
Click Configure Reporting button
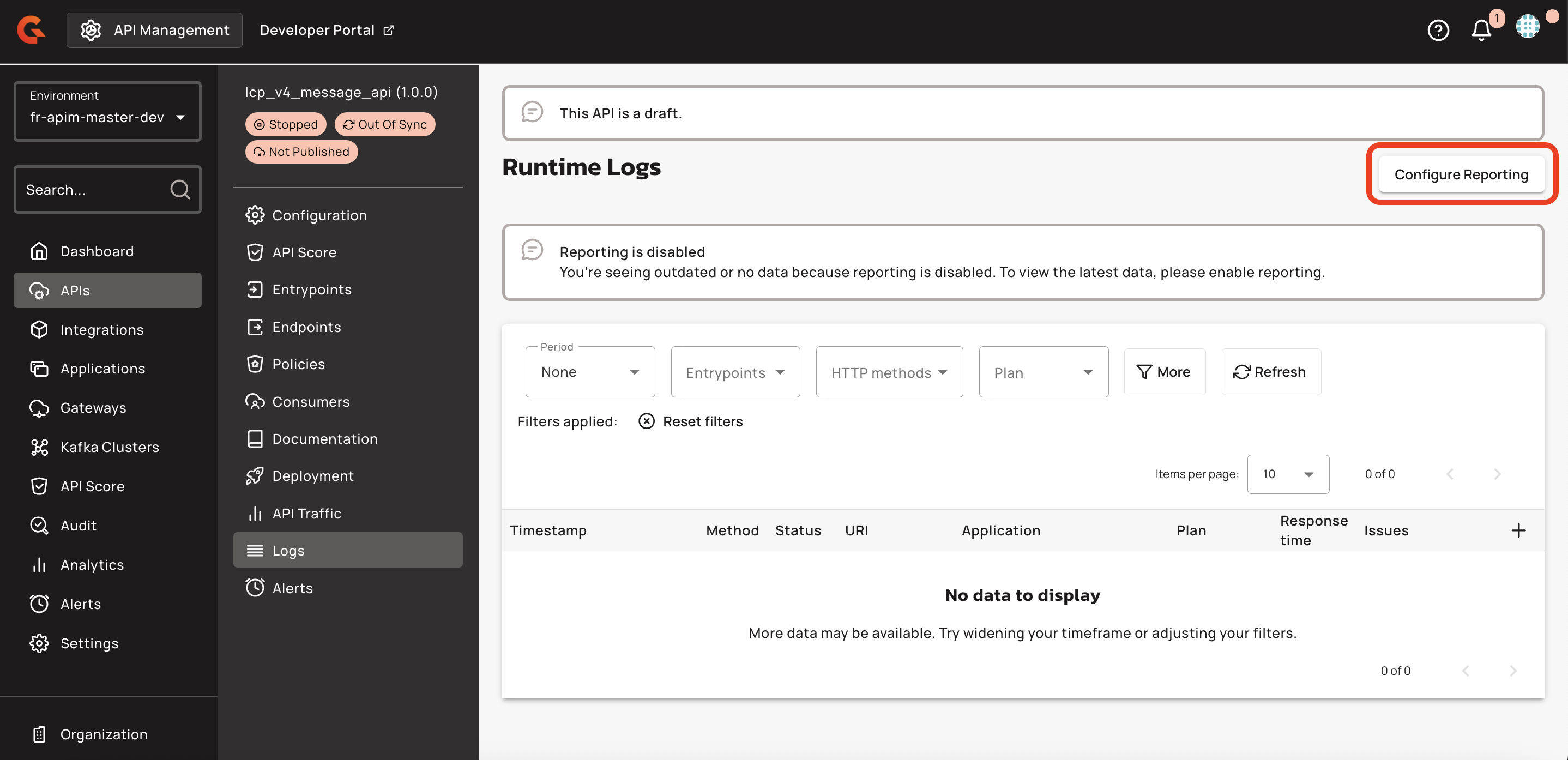1461,174
